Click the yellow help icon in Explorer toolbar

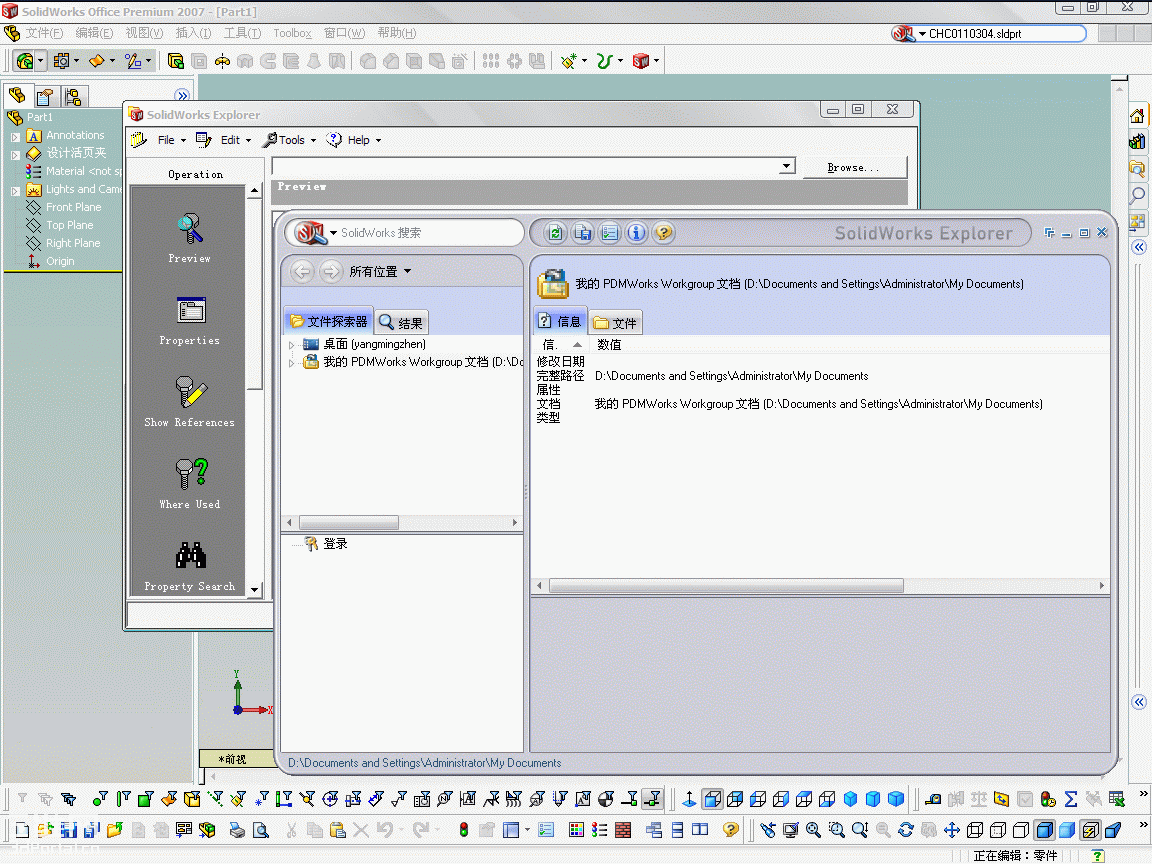tap(663, 234)
